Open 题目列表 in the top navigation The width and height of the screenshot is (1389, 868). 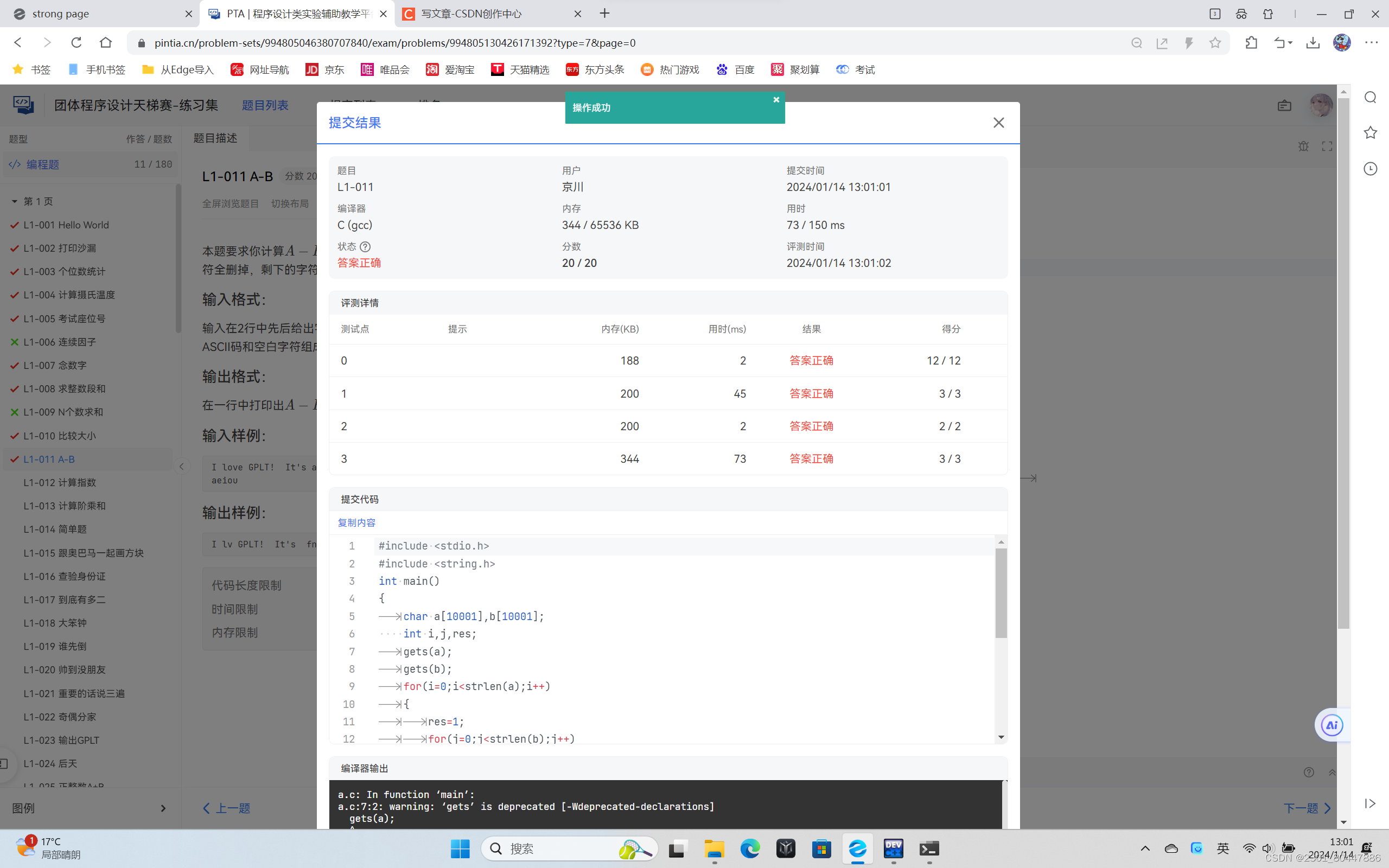pyautogui.click(x=265, y=105)
